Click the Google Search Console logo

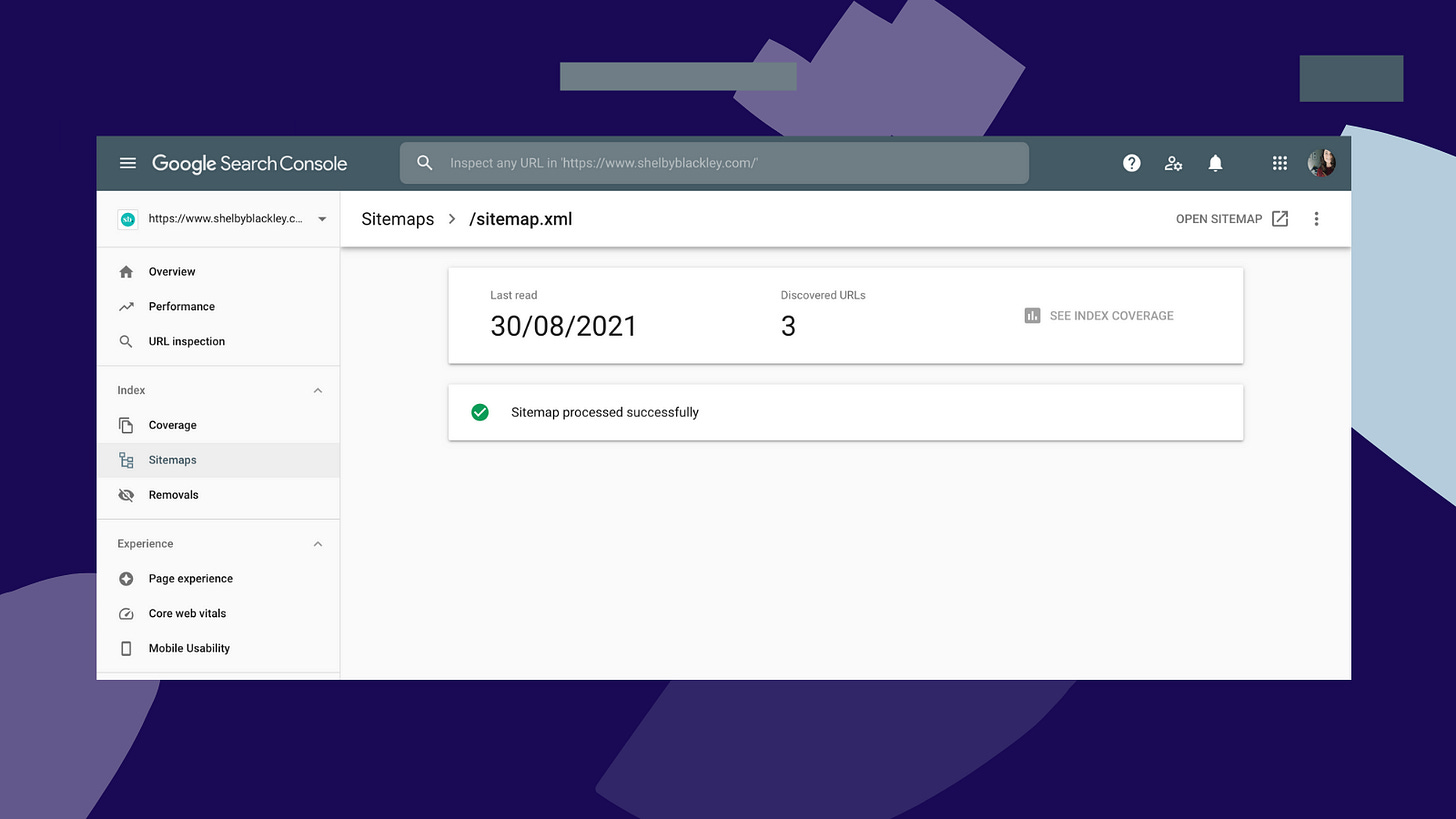pyautogui.click(x=249, y=163)
